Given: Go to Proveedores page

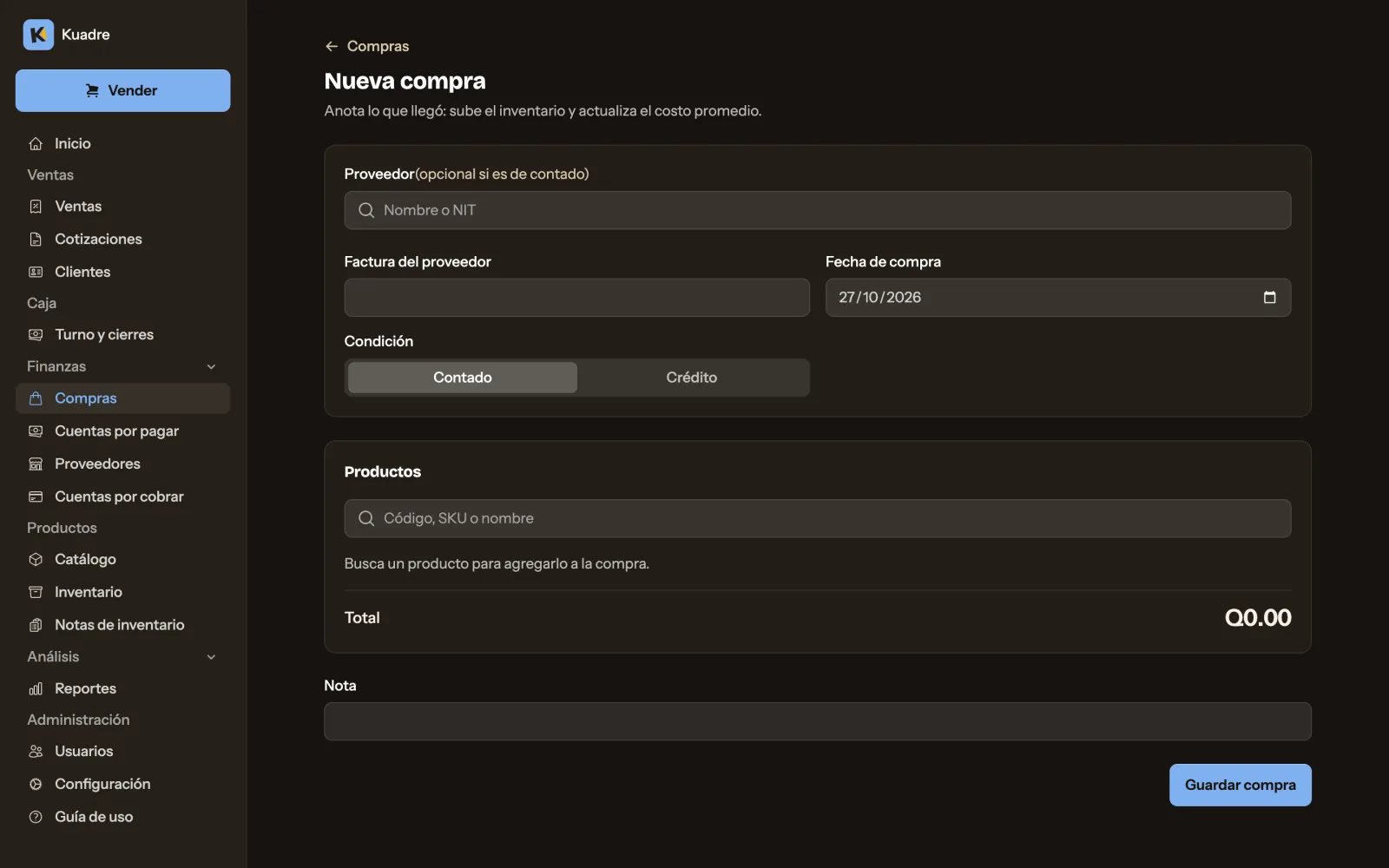Looking at the screenshot, I should click(122, 464).
